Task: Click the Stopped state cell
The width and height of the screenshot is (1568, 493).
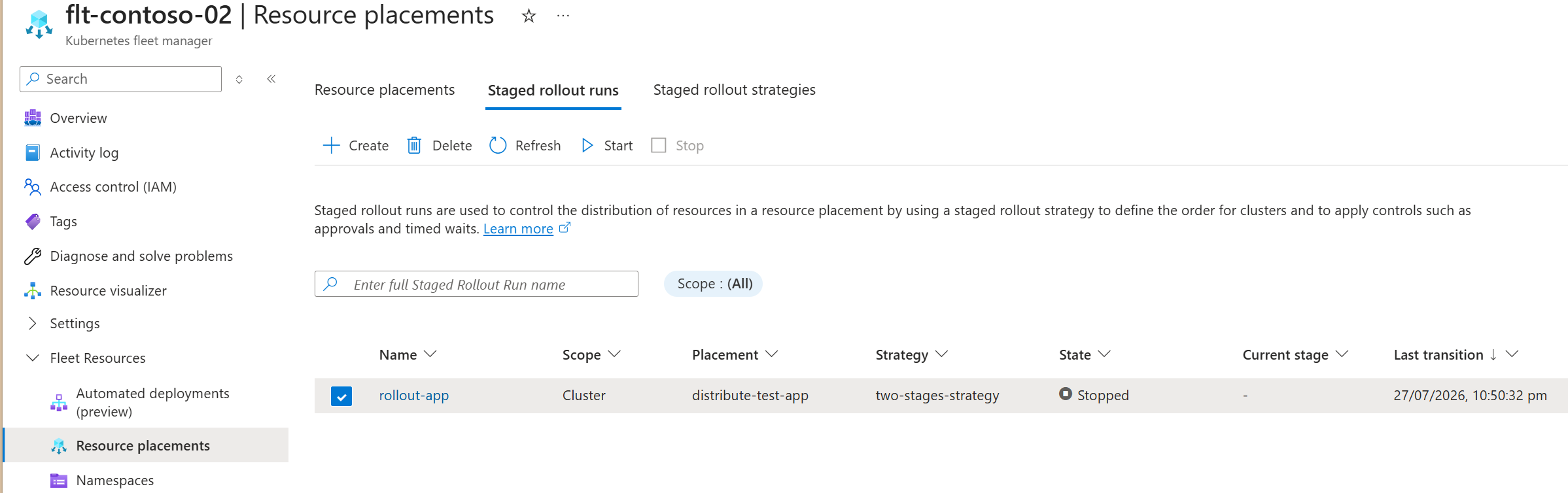Action: [1094, 395]
